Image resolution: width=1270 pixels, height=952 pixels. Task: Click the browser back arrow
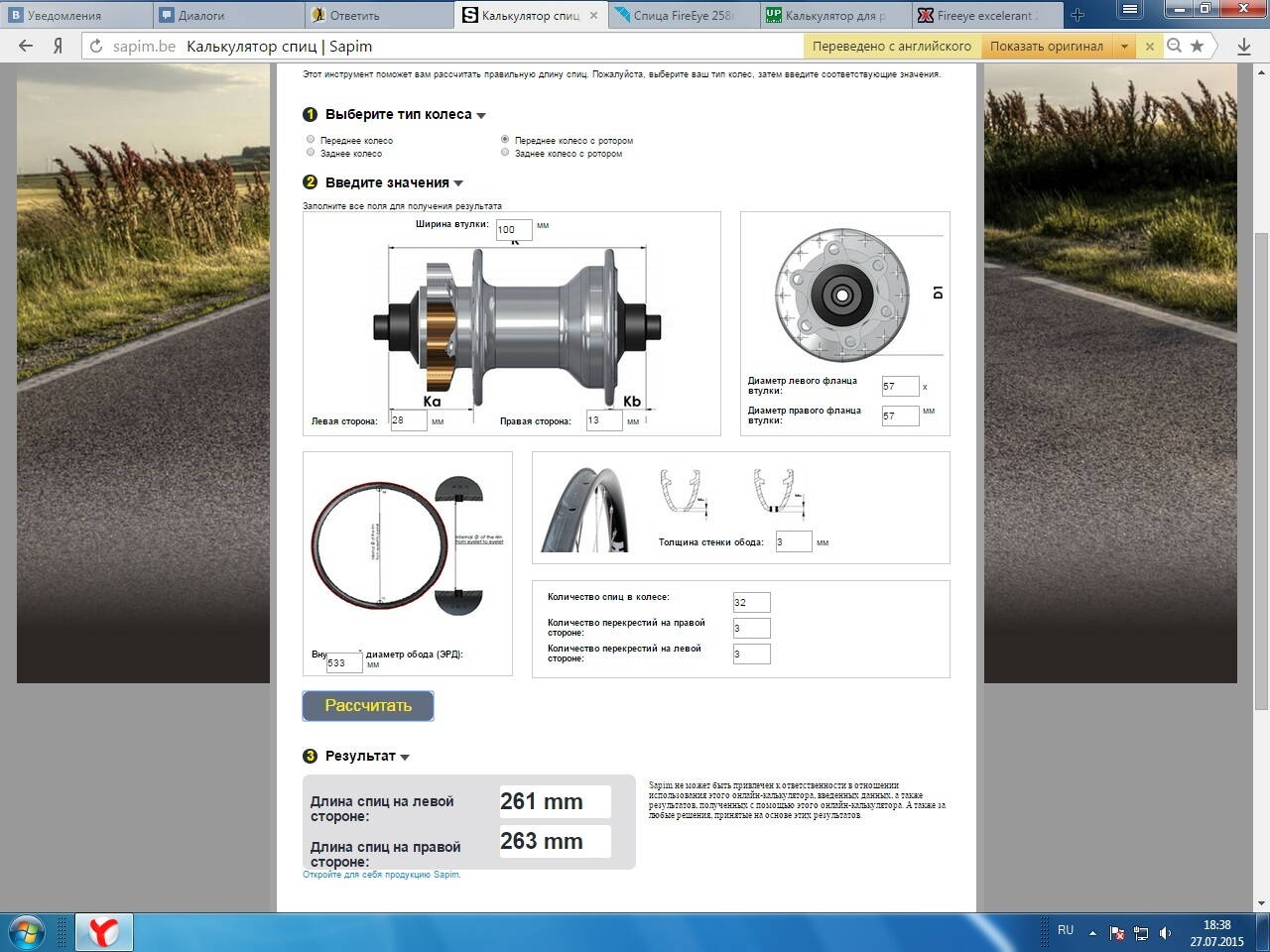tap(26, 46)
